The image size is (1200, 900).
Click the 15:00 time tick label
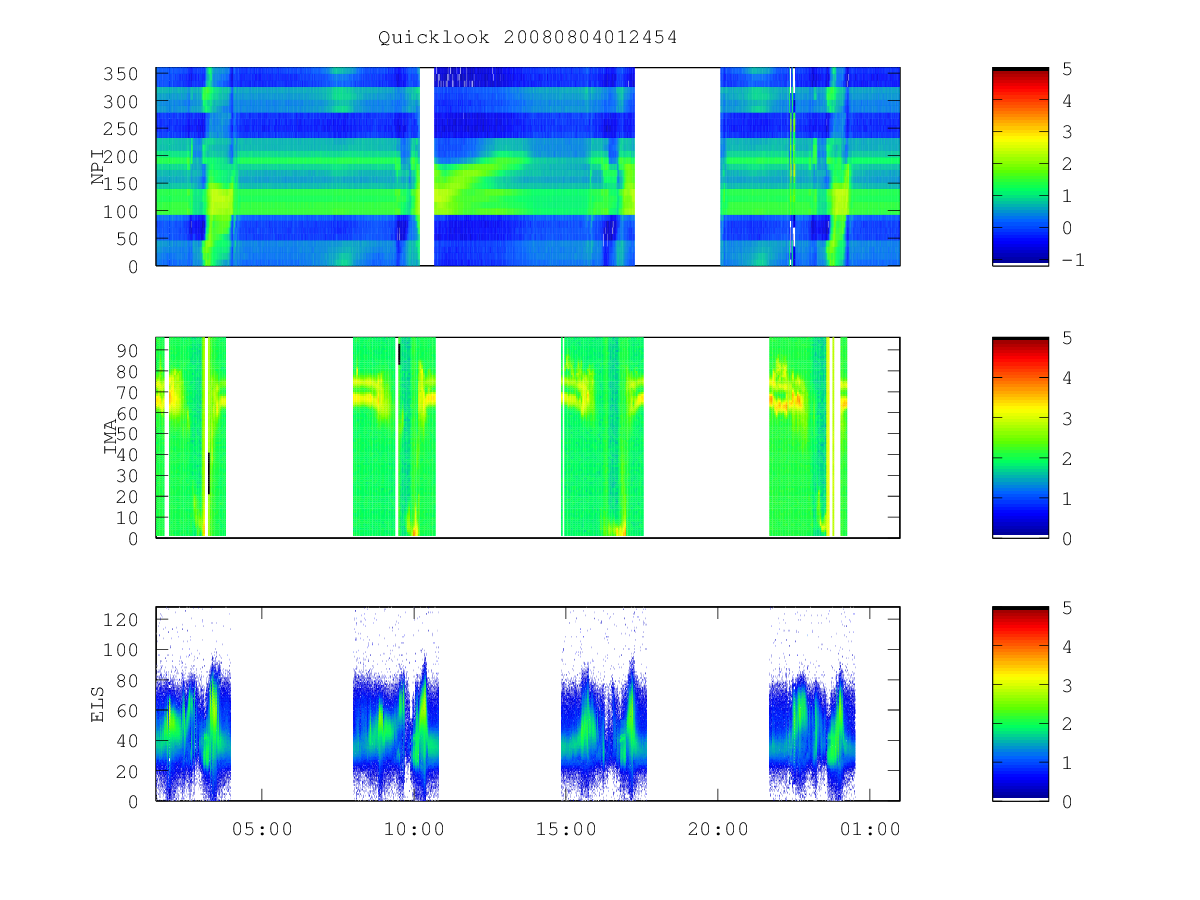pyautogui.click(x=566, y=829)
